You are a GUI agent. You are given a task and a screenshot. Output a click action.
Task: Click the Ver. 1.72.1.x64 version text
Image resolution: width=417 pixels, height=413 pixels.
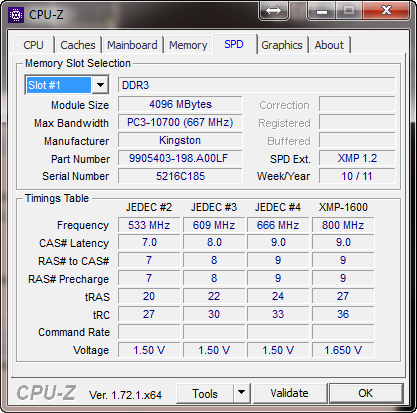125,395
